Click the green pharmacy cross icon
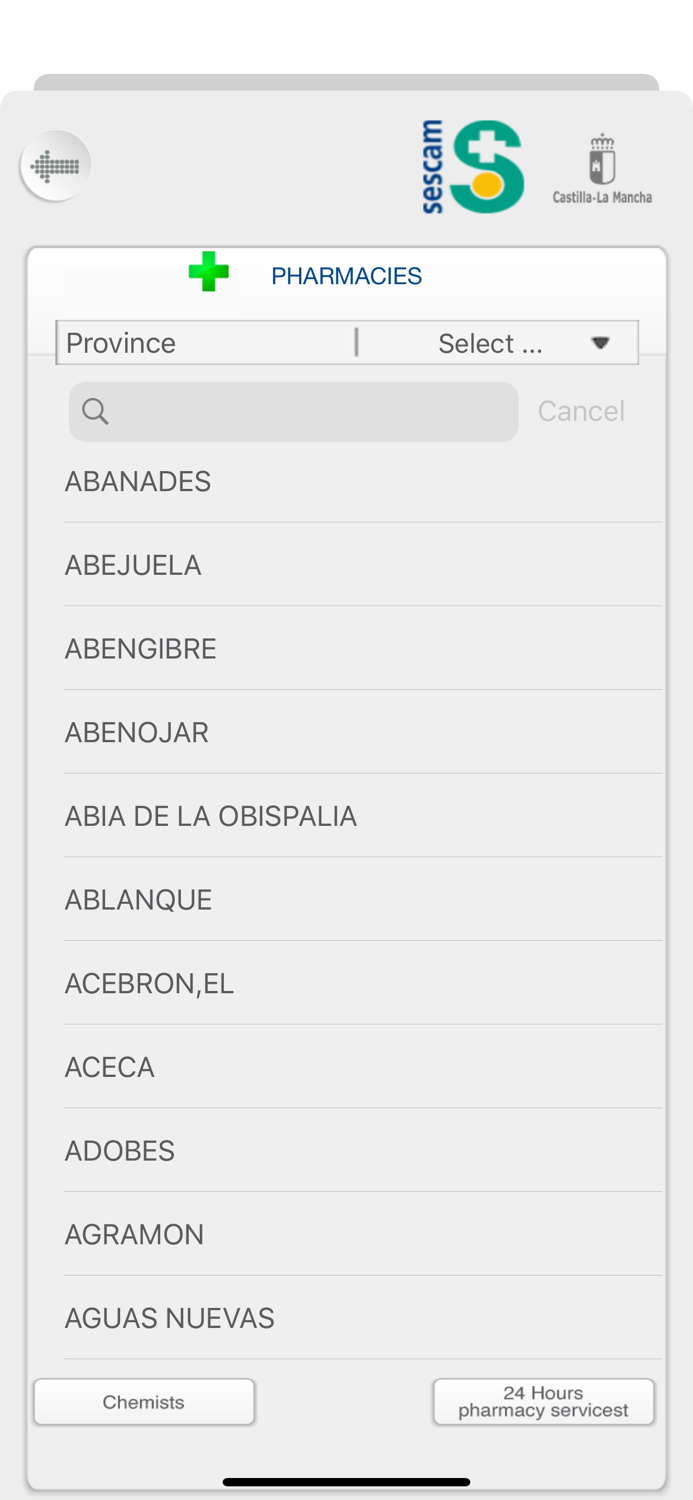The image size is (693, 1500). 209,271
